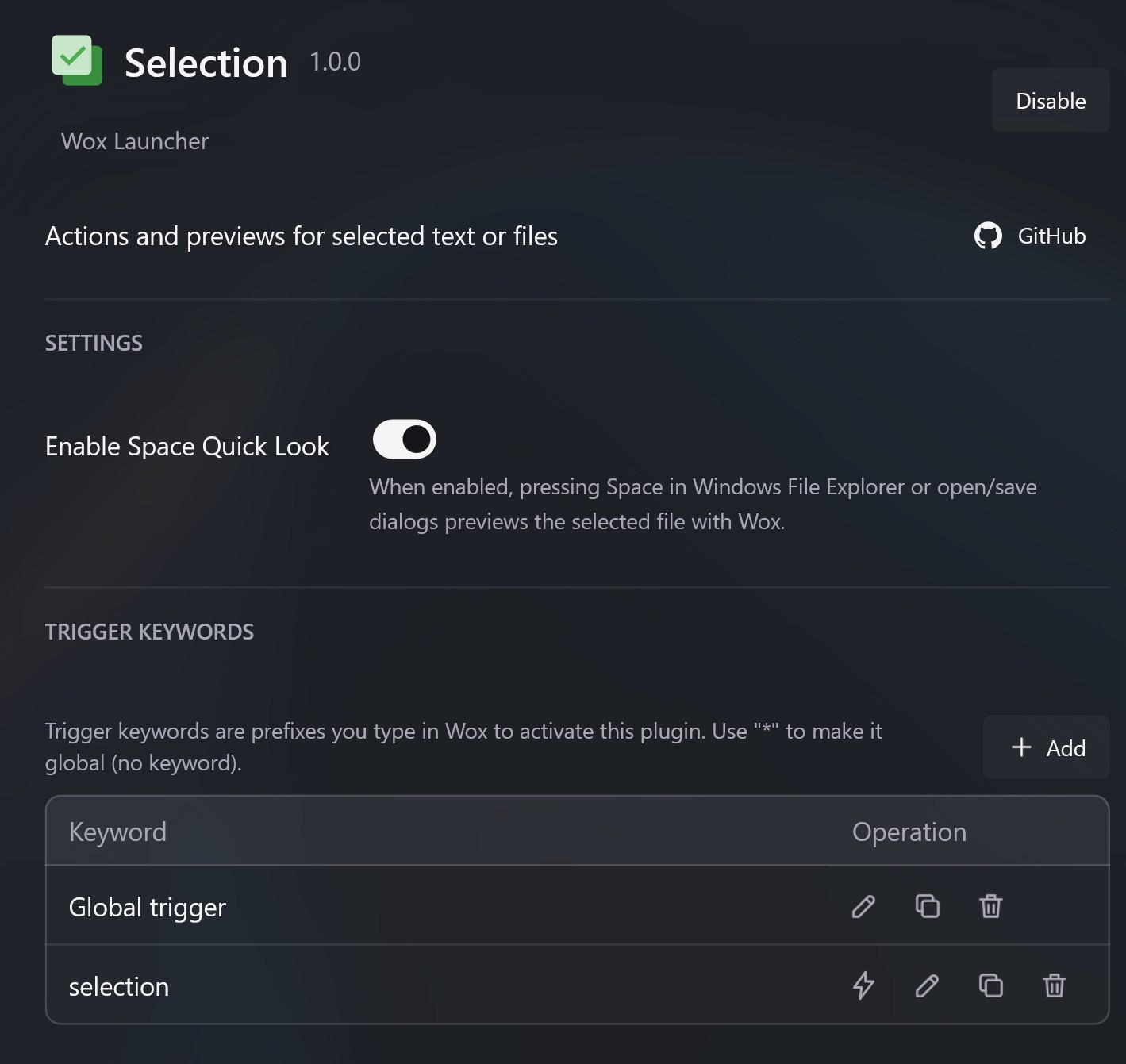
Task: Select the Global trigger row text
Action: coord(148,907)
